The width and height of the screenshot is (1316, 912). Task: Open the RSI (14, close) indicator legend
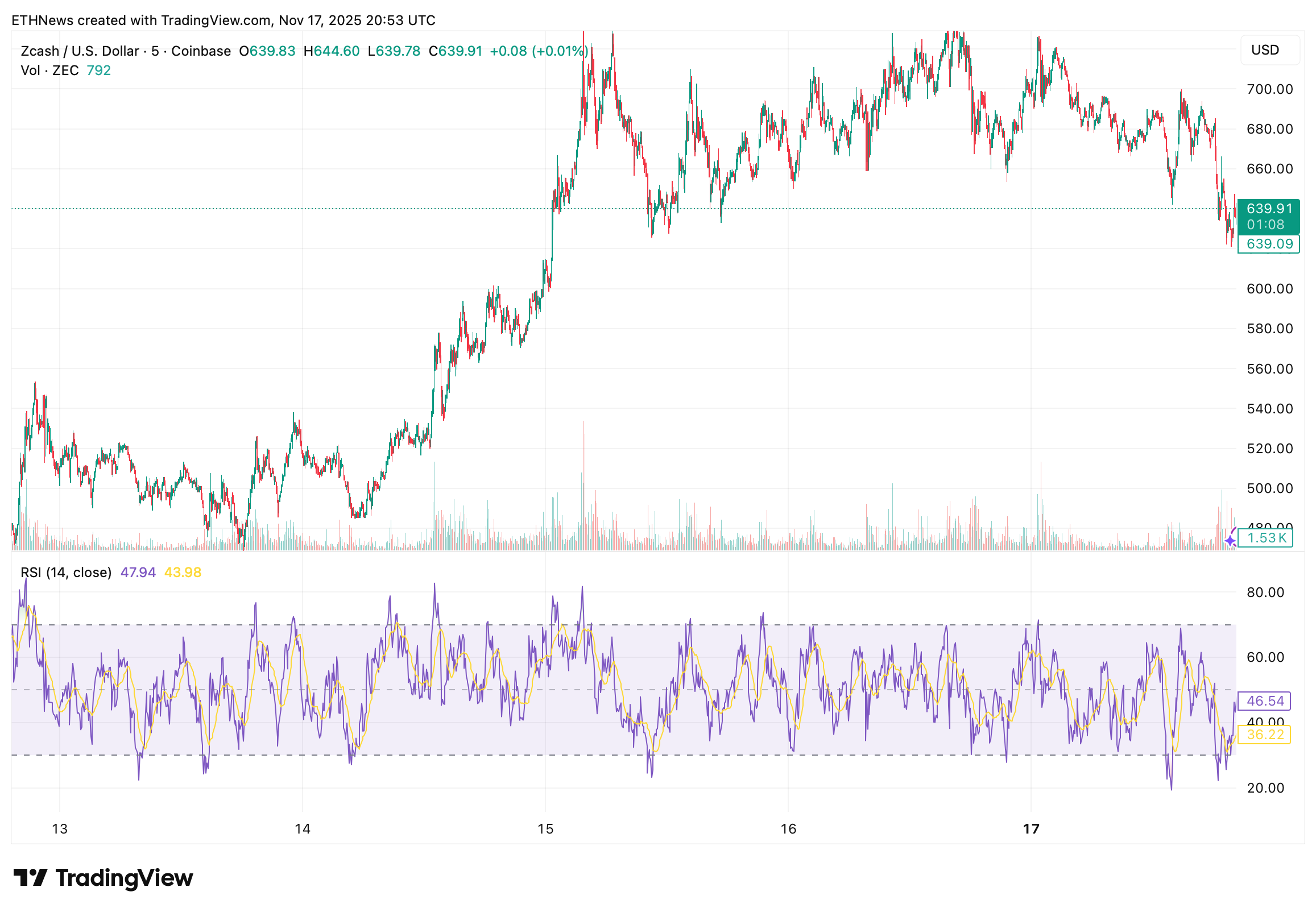pos(66,572)
